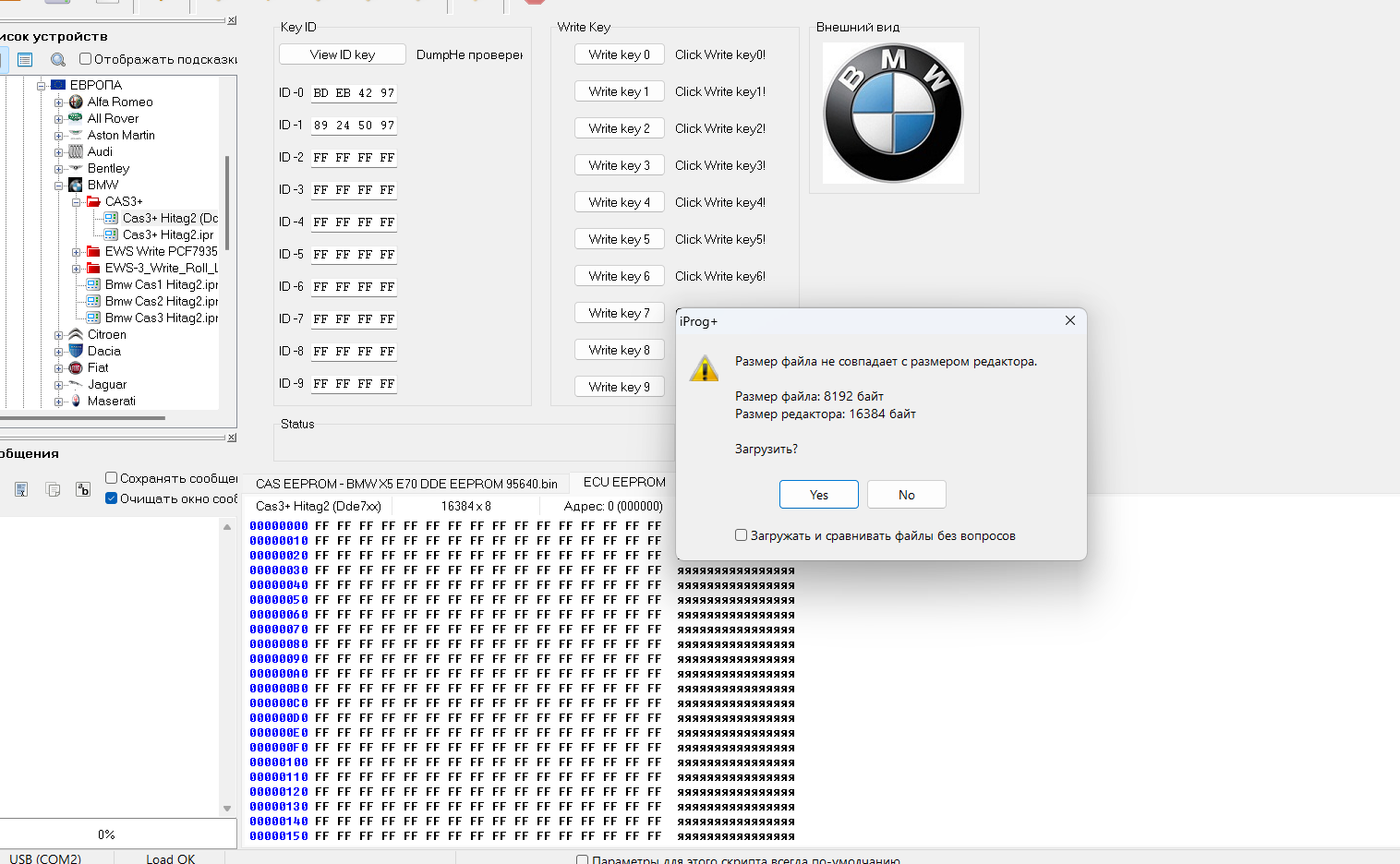Uncheck 'Очищать окно сообщений' checkbox

tap(112, 498)
